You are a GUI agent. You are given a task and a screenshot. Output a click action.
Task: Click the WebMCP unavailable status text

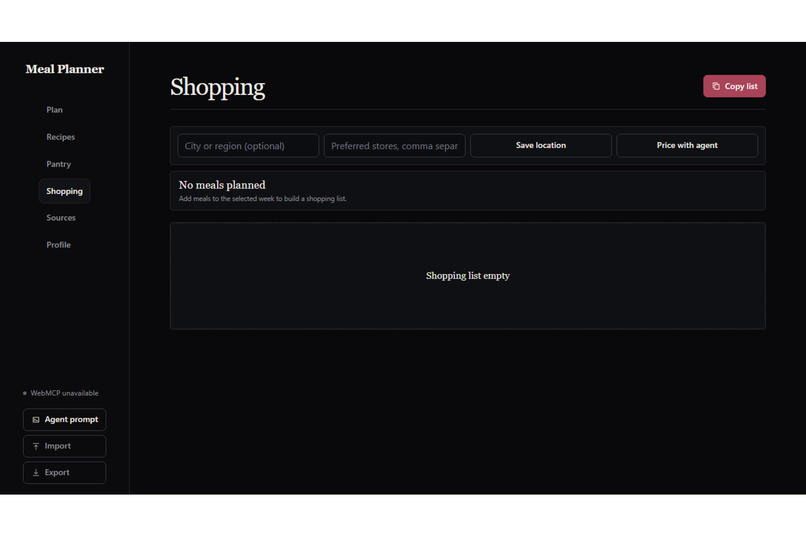click(64, 393)
